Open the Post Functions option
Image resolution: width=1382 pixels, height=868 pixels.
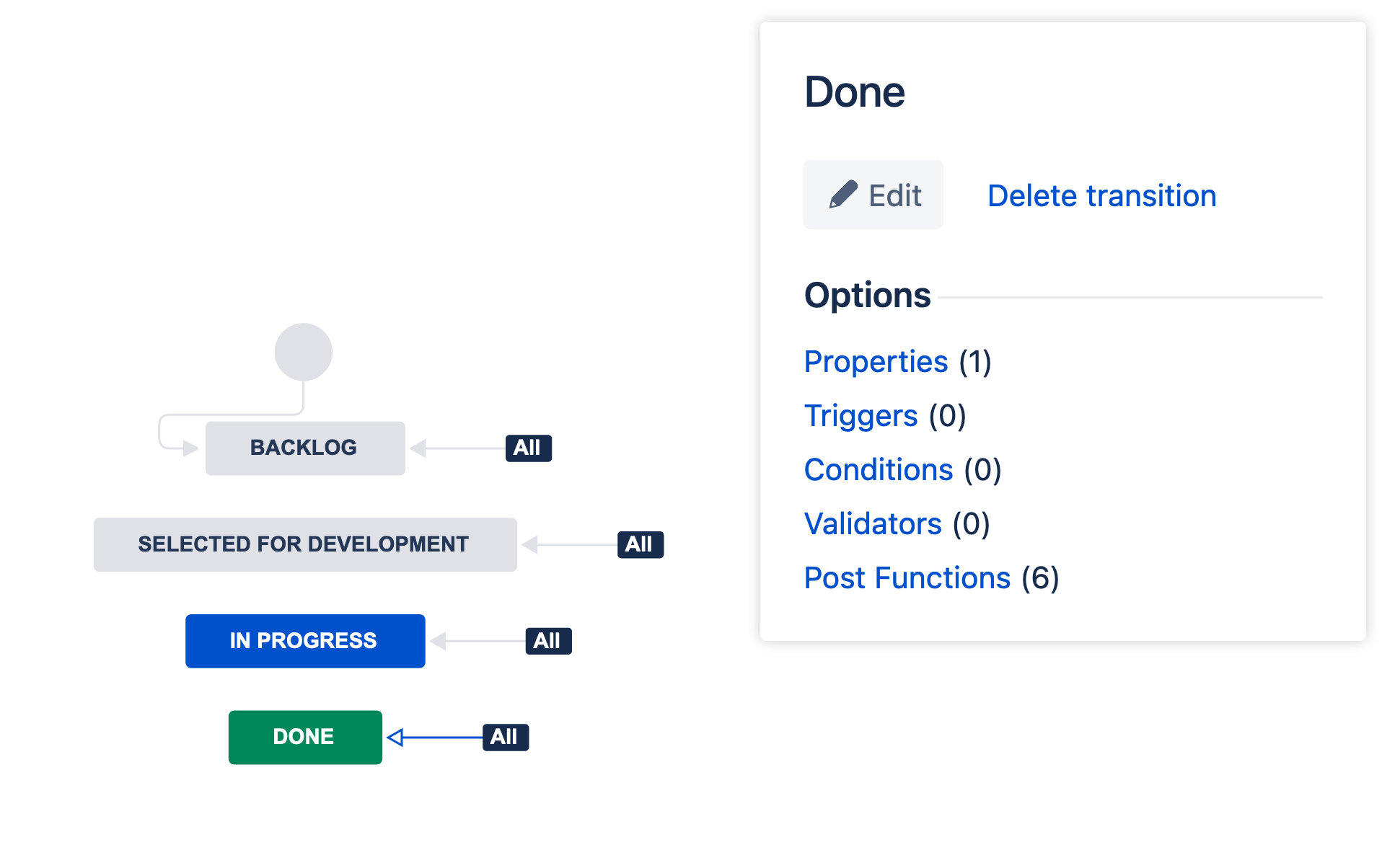point(907,578)
